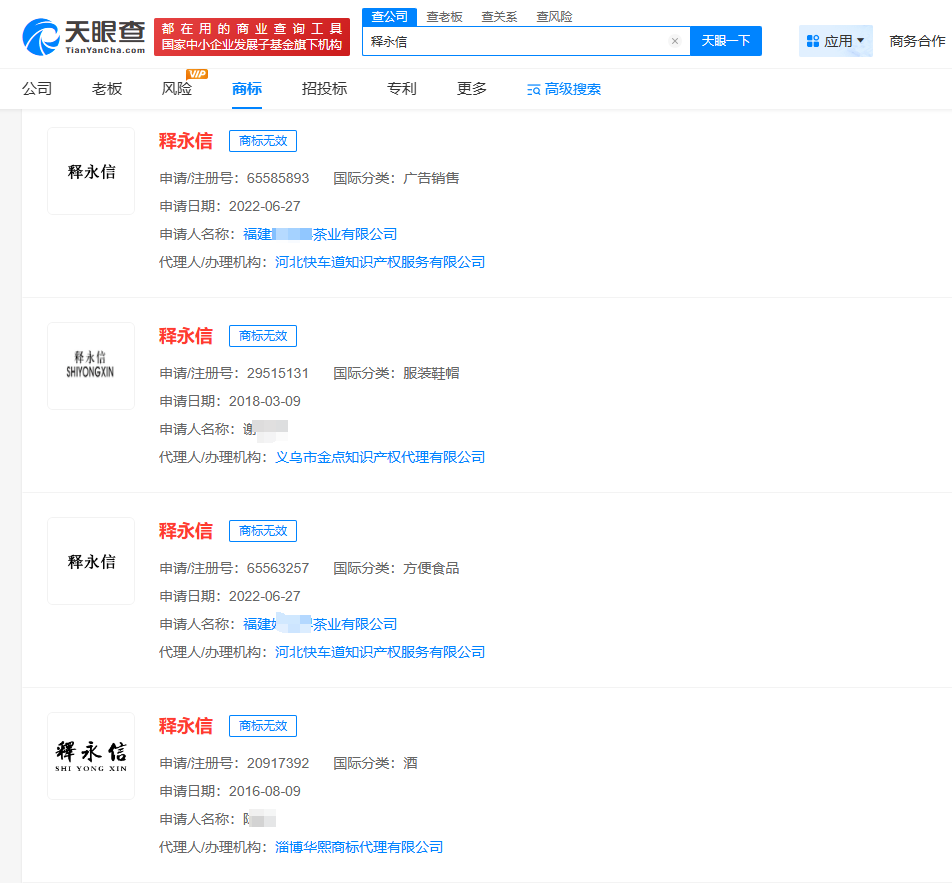Screen dimensions: 952x883
Task: Open trademark thumbnail with SHIYONGXIN text
Action: click(x=91, y=366)
